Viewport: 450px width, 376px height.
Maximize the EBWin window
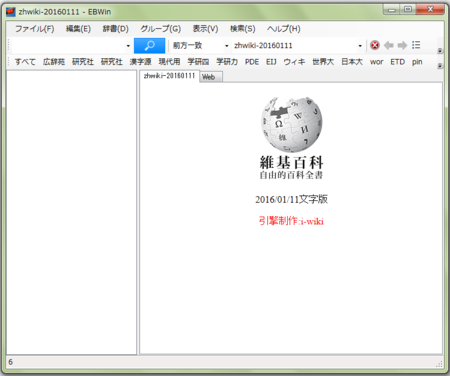click(x=408, y=9)
